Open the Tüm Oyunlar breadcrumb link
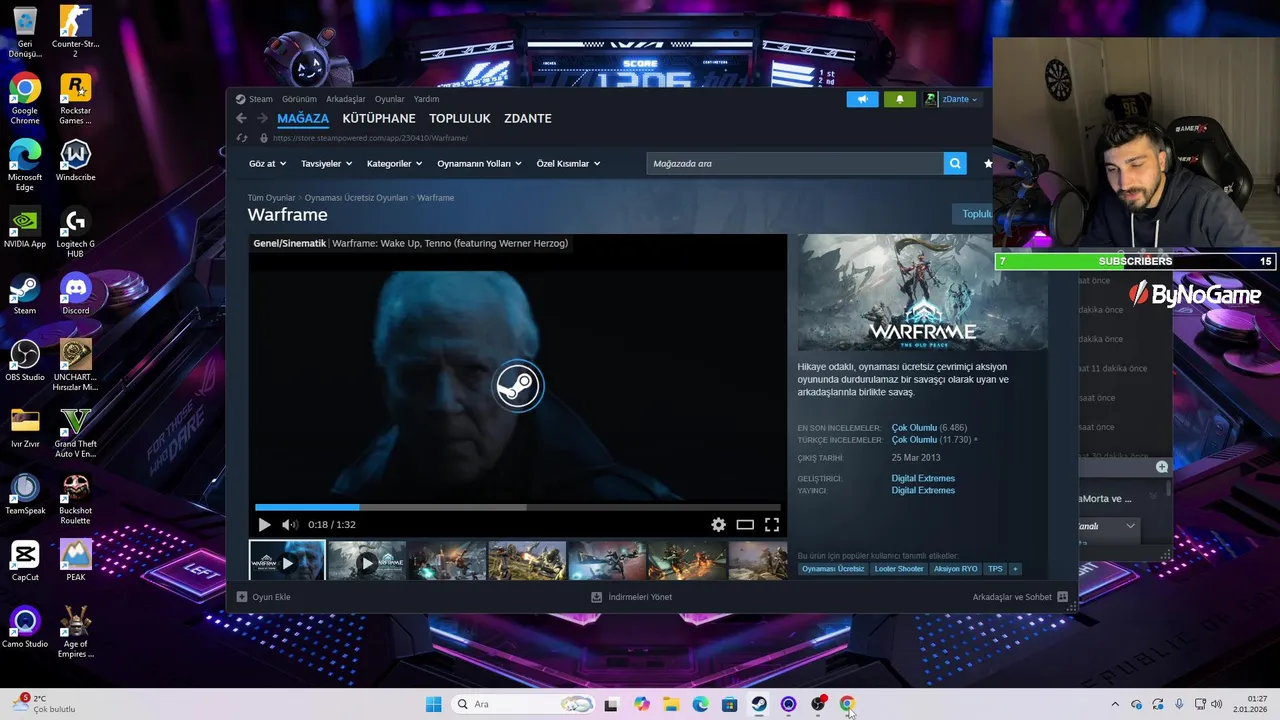Viewport: 1280px width, 720px height. click(x=271, y=198)
